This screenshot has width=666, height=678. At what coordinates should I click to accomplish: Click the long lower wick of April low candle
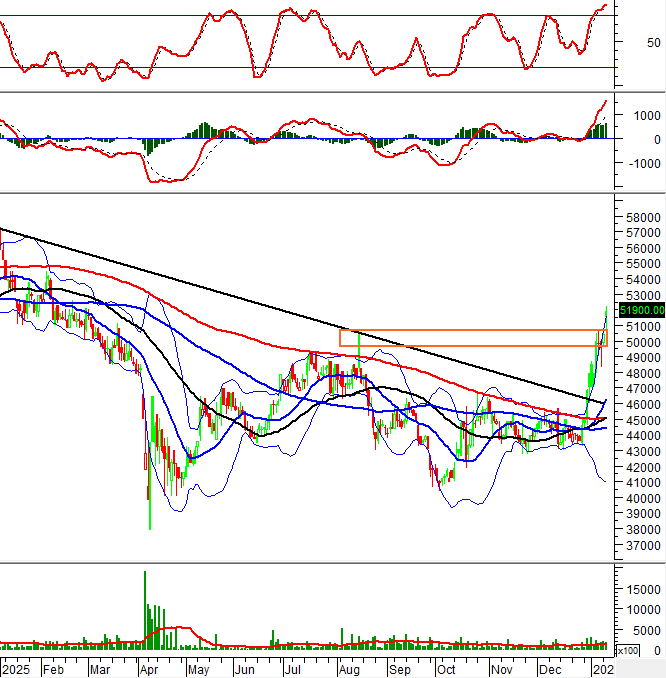(150, 515)
